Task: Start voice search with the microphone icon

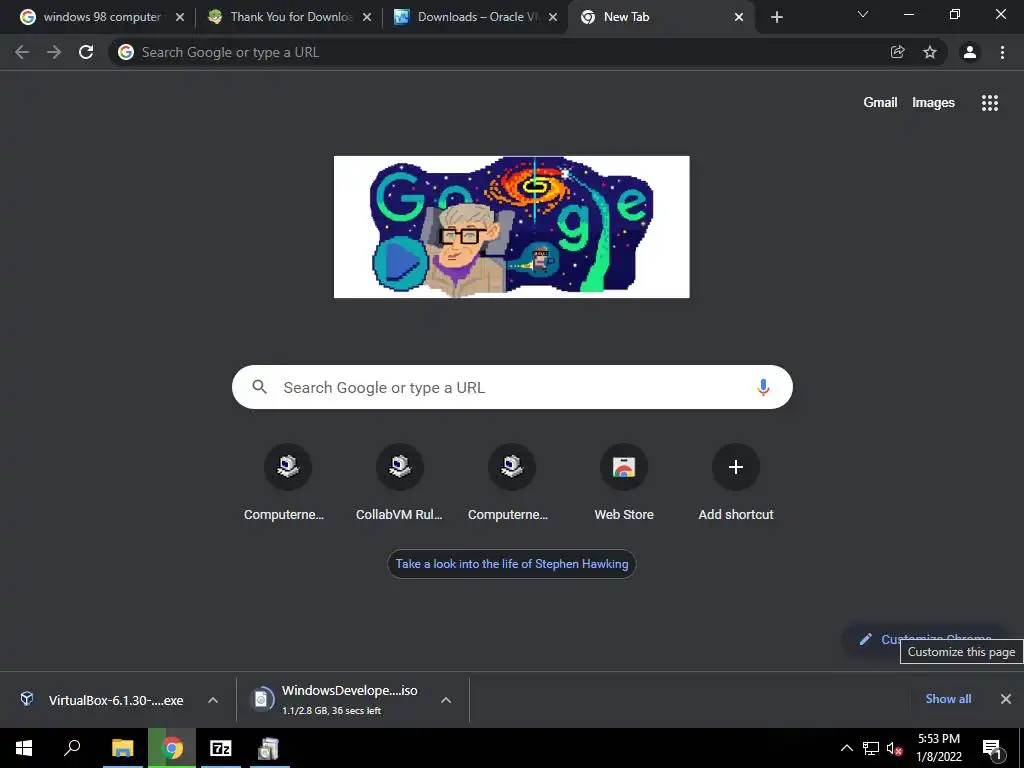Action: [x=763, y=387]
